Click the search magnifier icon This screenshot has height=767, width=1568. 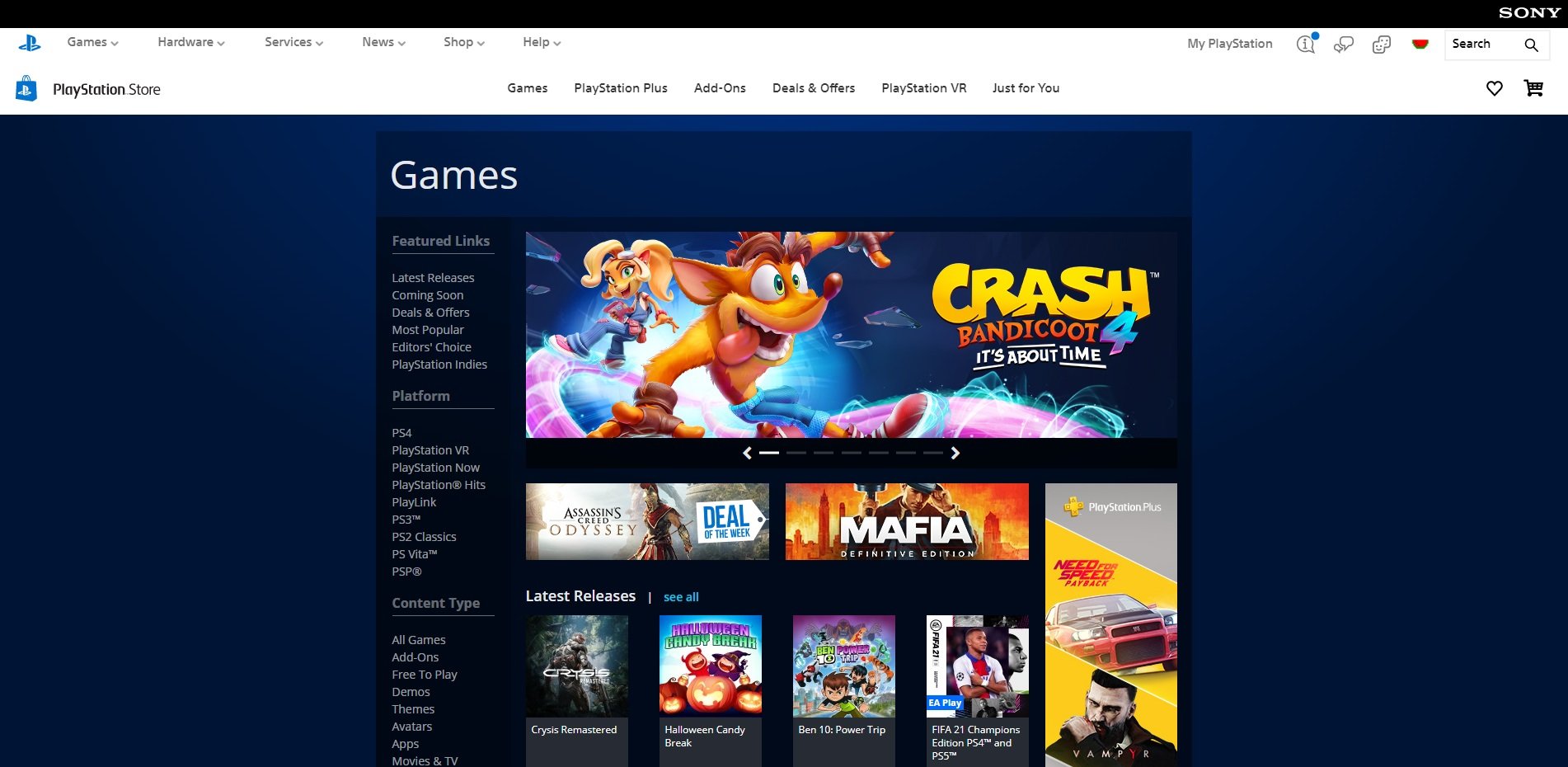(1531, 45)
